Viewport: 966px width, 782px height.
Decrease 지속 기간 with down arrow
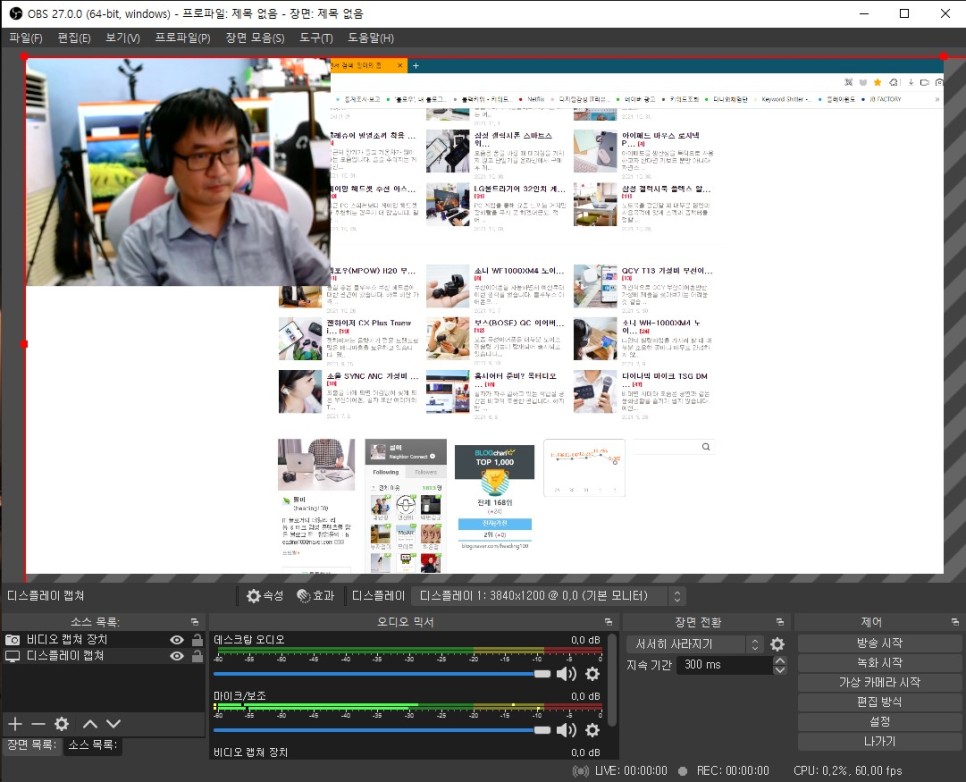tap(780, 670)
